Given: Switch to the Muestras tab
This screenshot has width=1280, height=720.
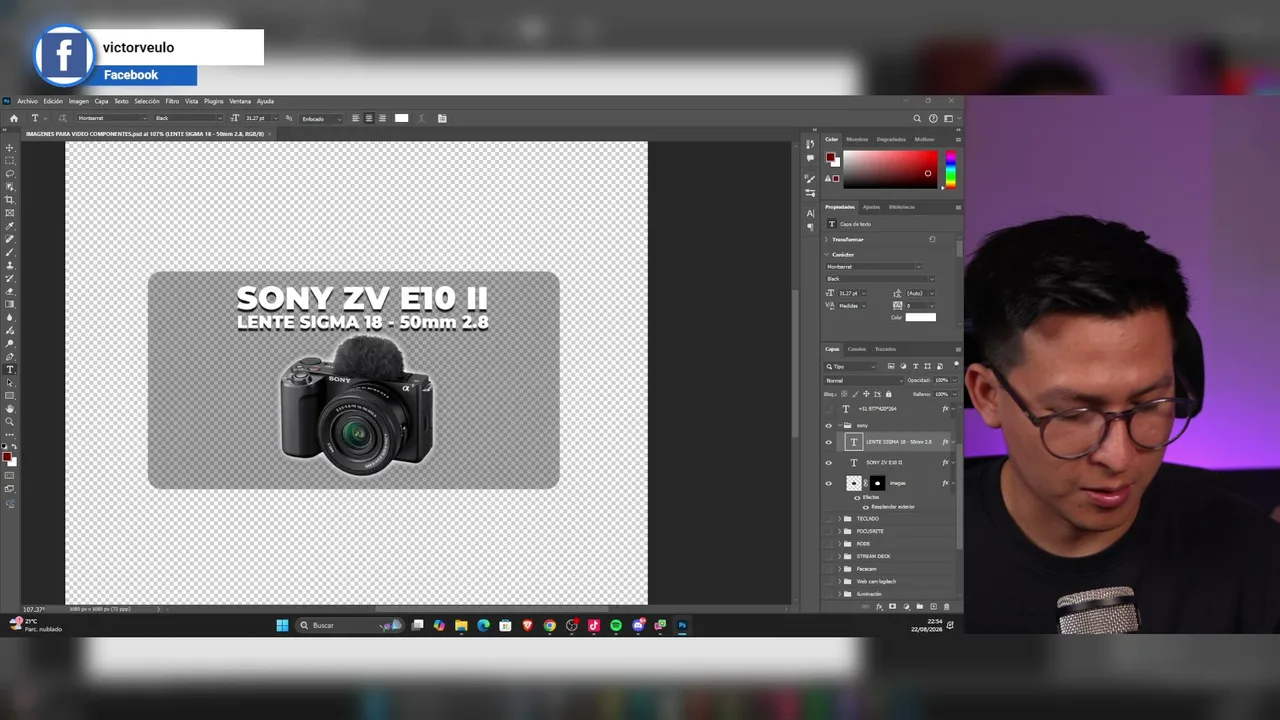Looking at the screenshot, I should coord(857,139).
